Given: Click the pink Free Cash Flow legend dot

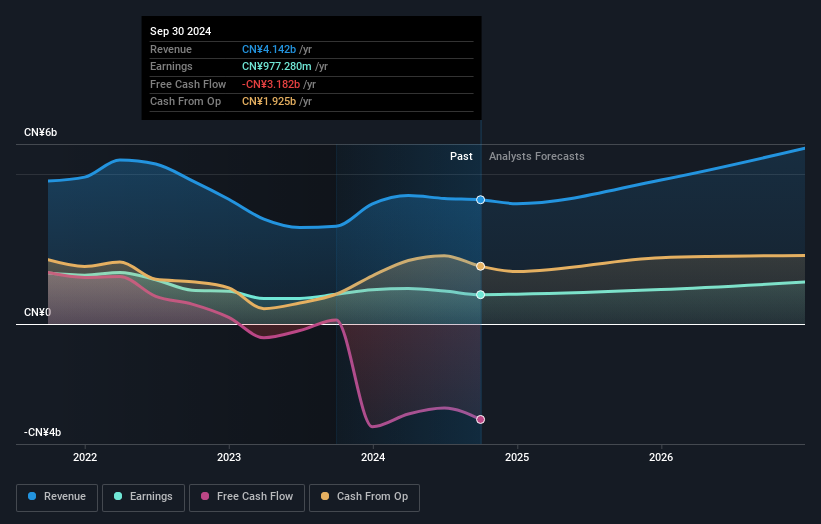Looking at the screenshot, I should pyautogui.click(x=205, y=496).
